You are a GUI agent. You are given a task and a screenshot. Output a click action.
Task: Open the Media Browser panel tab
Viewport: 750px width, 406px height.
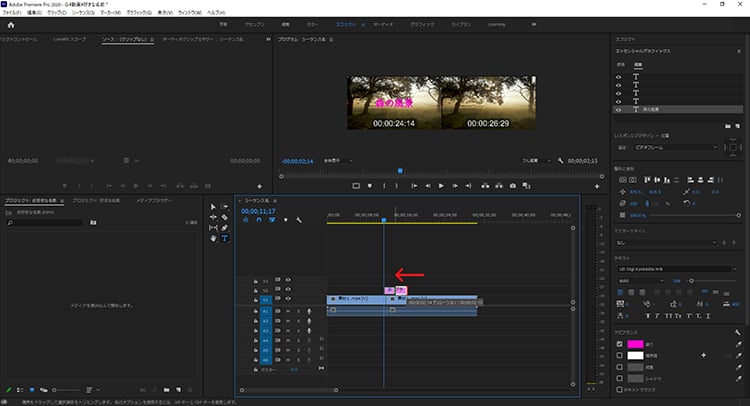[x=154, y=200]
